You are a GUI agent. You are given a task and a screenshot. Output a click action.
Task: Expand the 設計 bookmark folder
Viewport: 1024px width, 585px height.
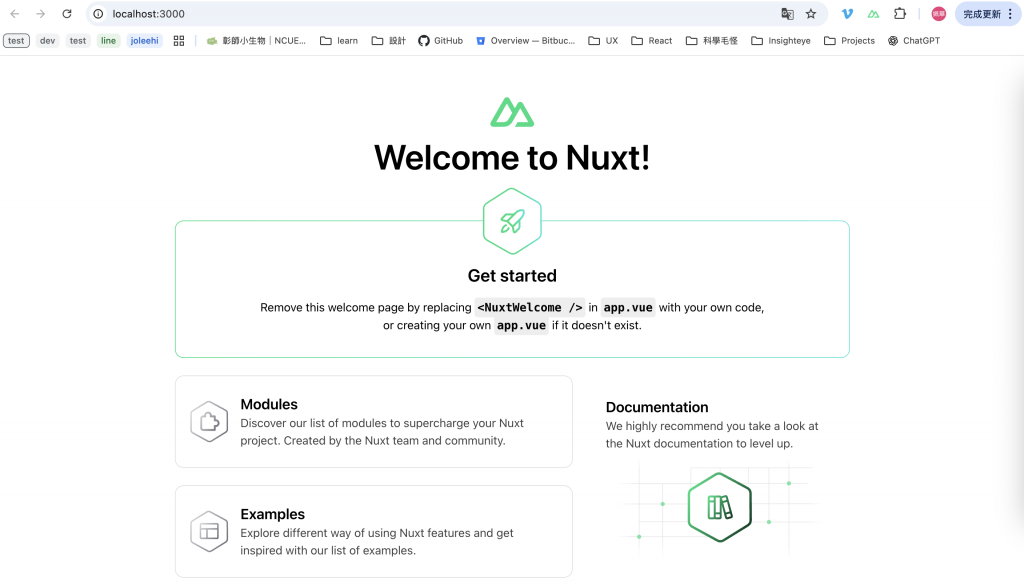click(x=389, y=40)
